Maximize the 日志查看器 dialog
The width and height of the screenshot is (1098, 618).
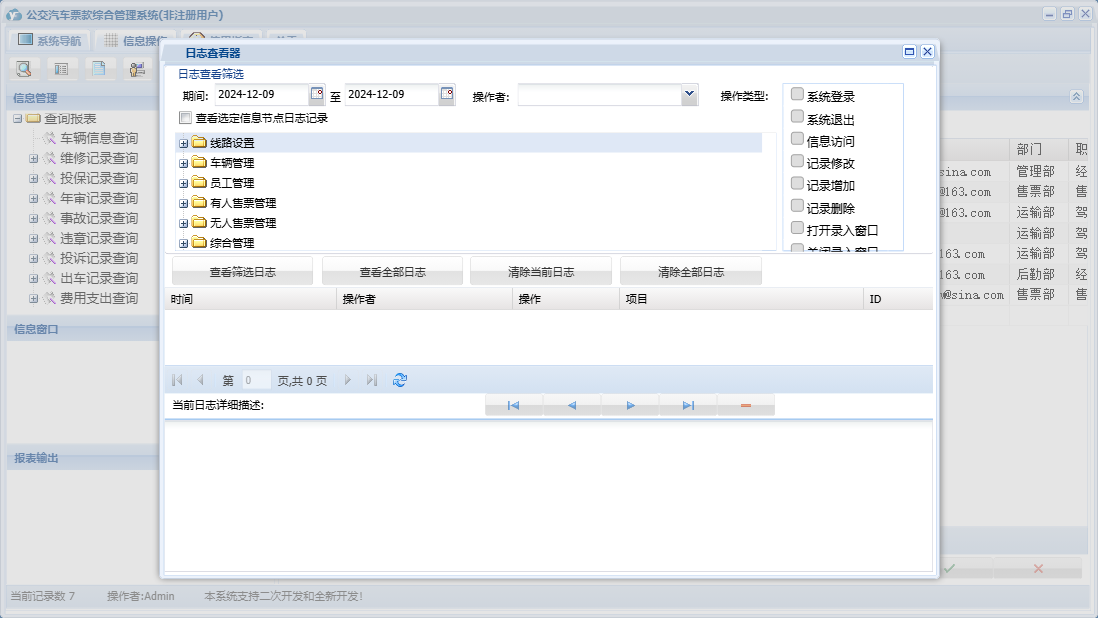(x=910, y=52)
